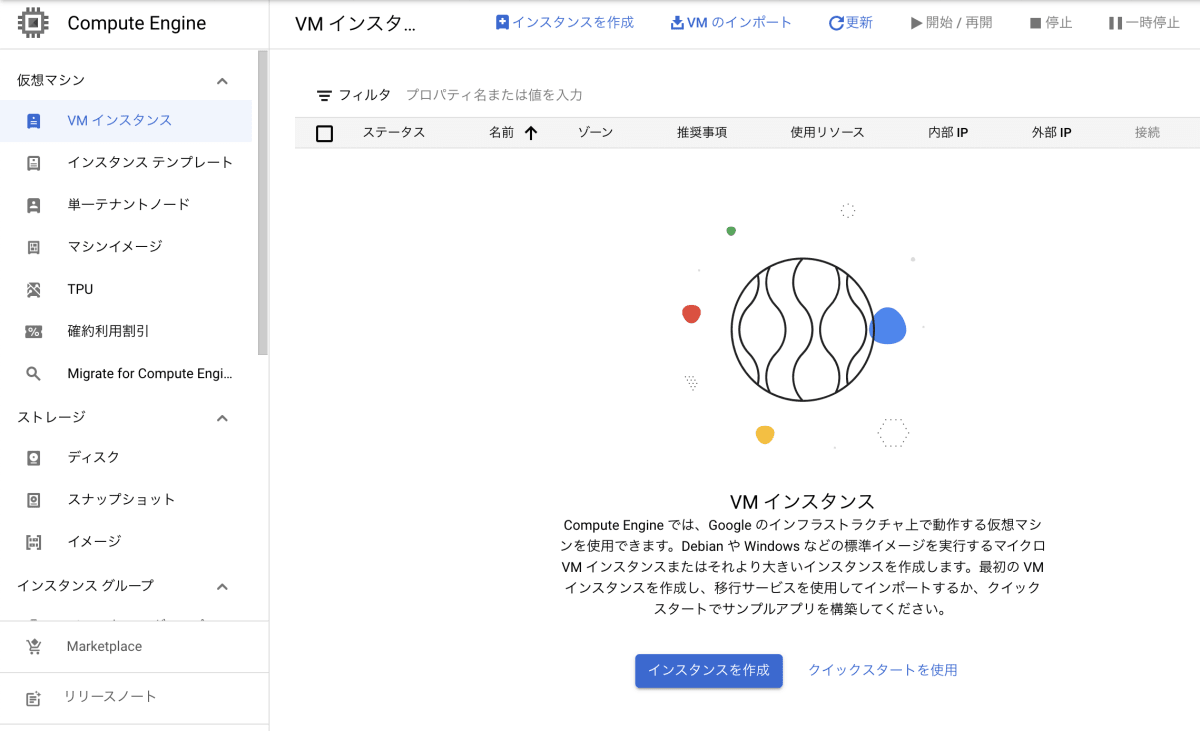Click the インスタンス テンプレート sidebar icon
The image size is (1200, 731).
(x=33, y=163)
